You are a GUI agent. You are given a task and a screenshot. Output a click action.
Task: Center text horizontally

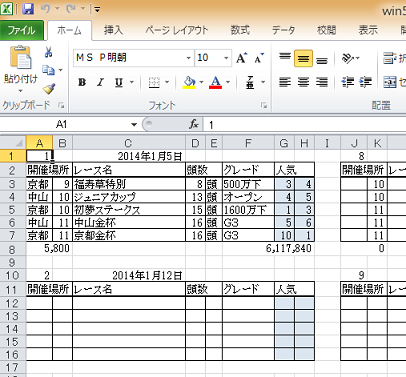(x=303, y=82)
